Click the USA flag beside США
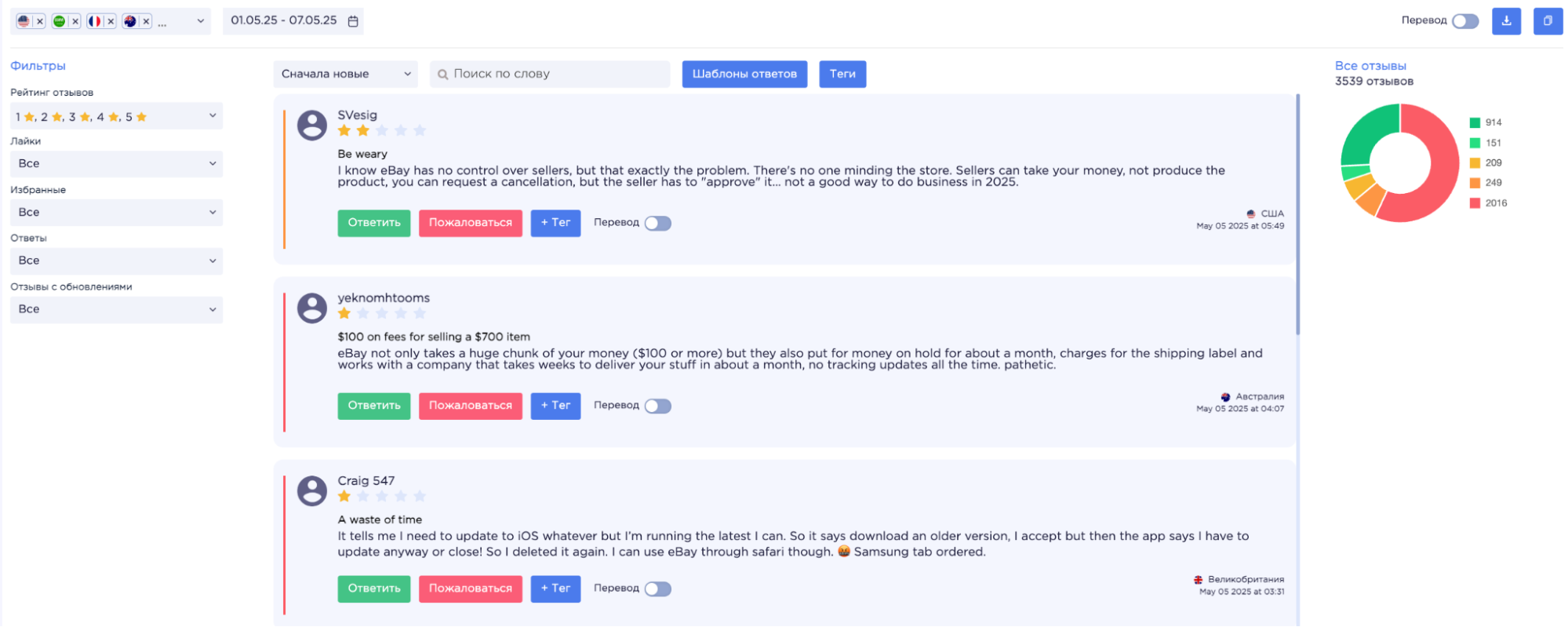 (x=1251, y=214)
